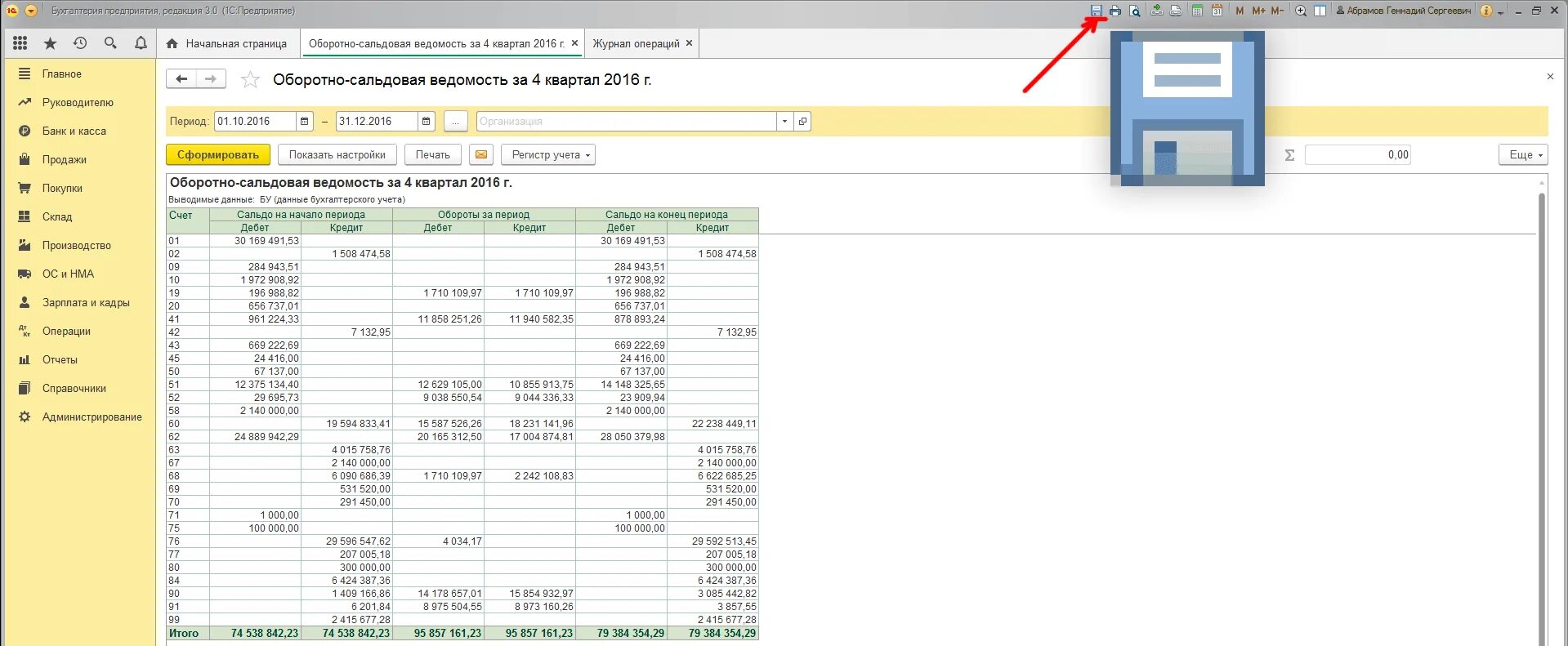Click the Print icon in title bar

click(1115, 11)
